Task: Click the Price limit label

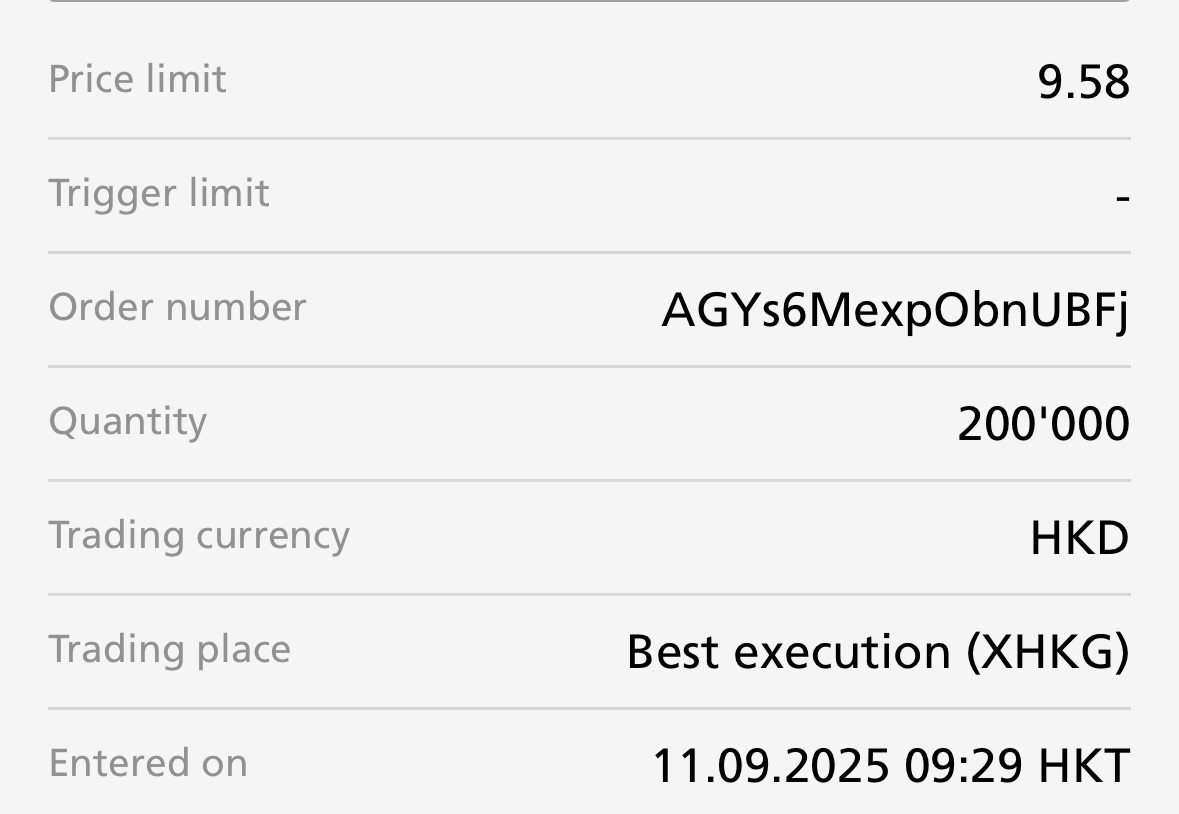Action: pos(137,79)
